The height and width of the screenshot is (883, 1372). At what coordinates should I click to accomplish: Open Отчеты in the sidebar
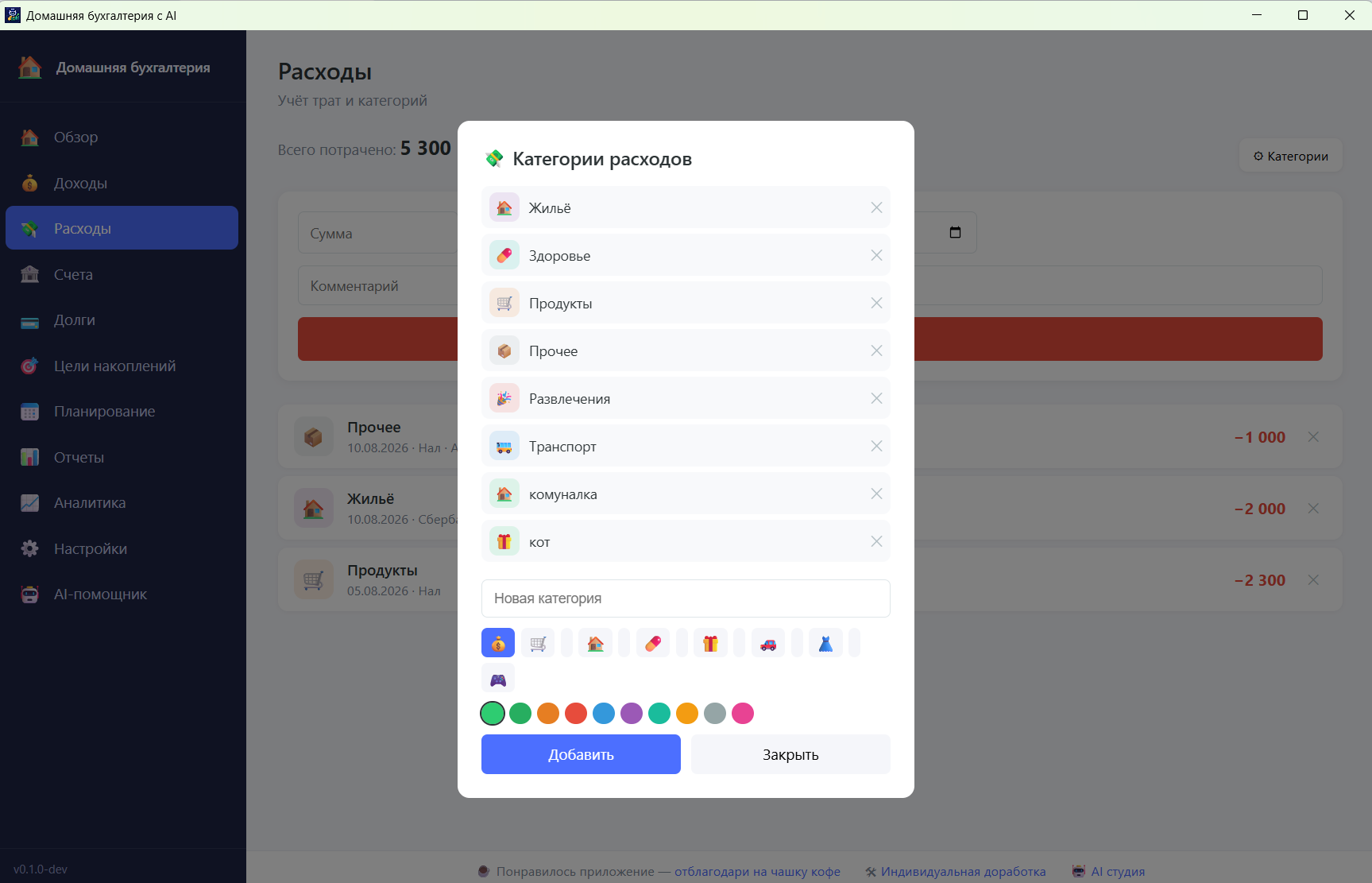pos(122,458)
